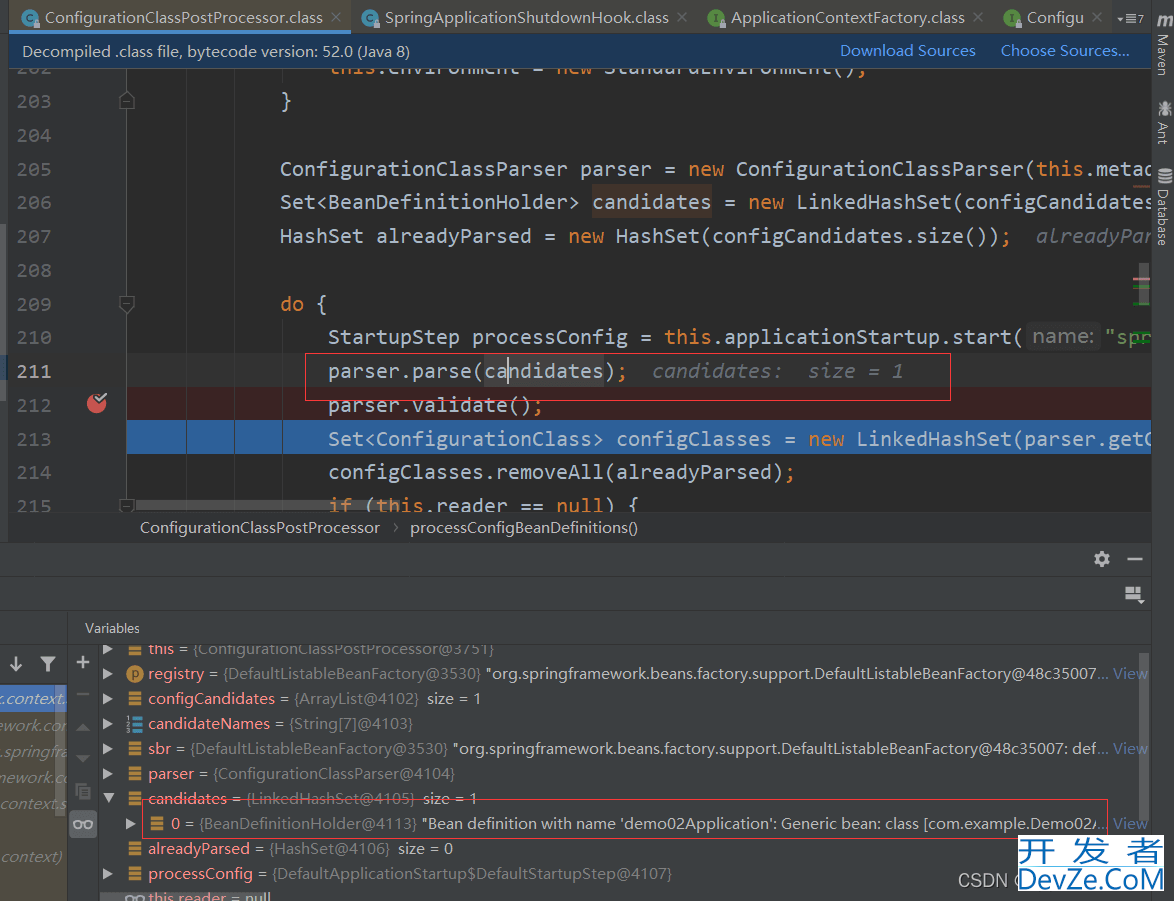Add a new watch with plus icon
This screenshot has width=1174, height=901.
(x=83, y=662)
